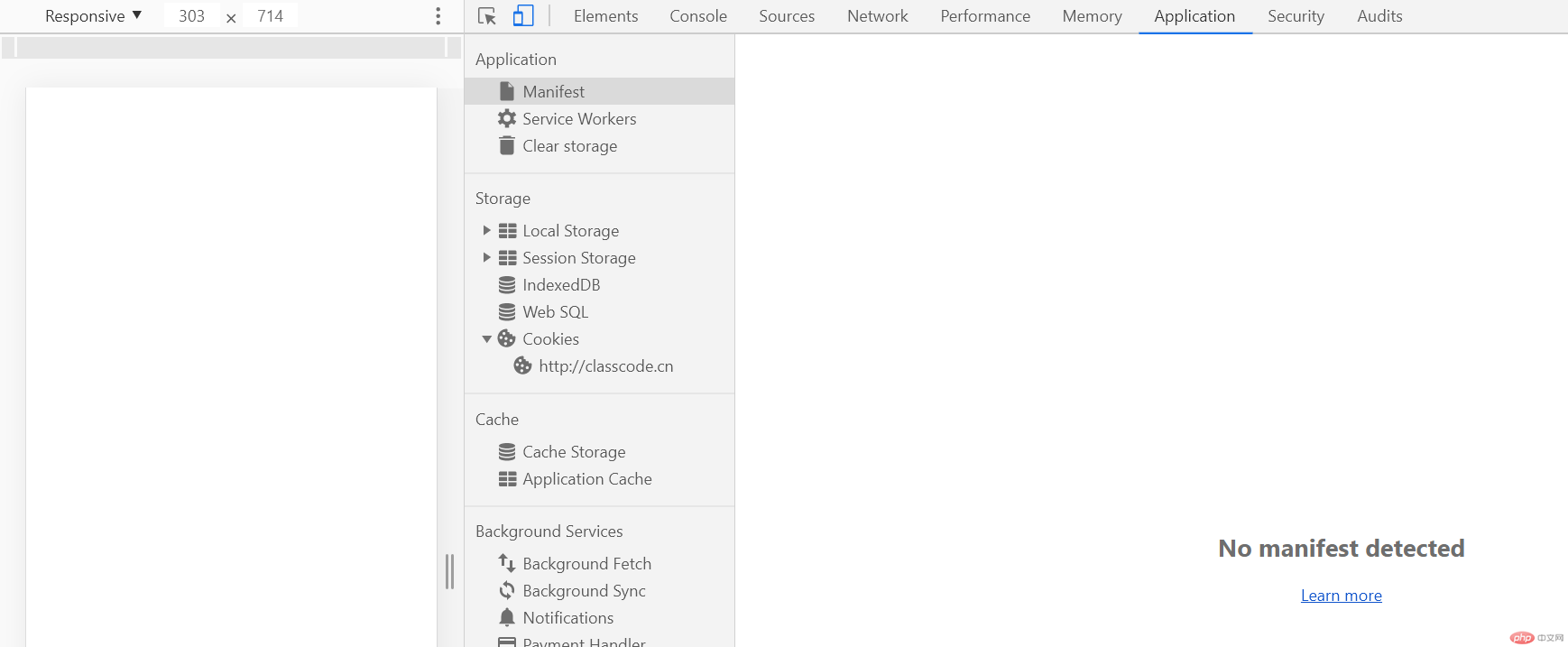Viewport: 1568px width, 647px height.
Task: Click the Notifications bell icon
Action: 507,618
